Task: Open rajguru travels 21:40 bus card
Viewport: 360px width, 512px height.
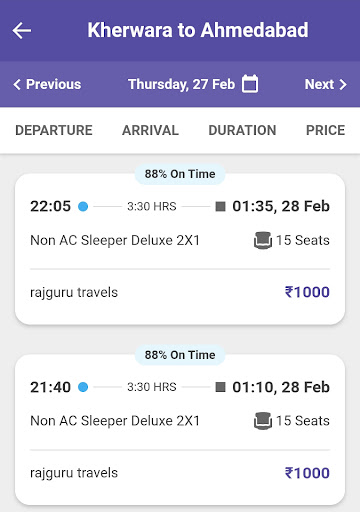Action: pos(180,430)
